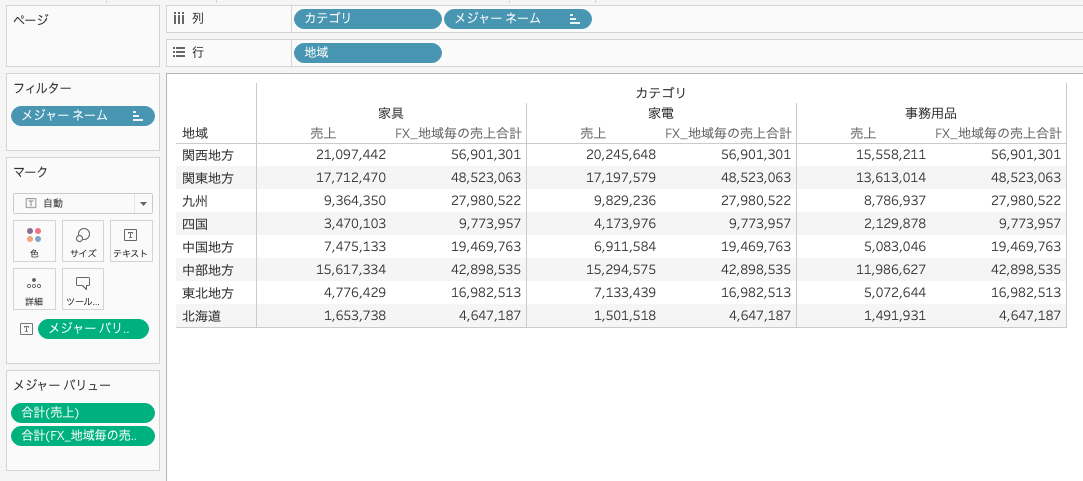Click the 家電 category column header
This screenshot has width=1083, height=481.
[661, 113]
